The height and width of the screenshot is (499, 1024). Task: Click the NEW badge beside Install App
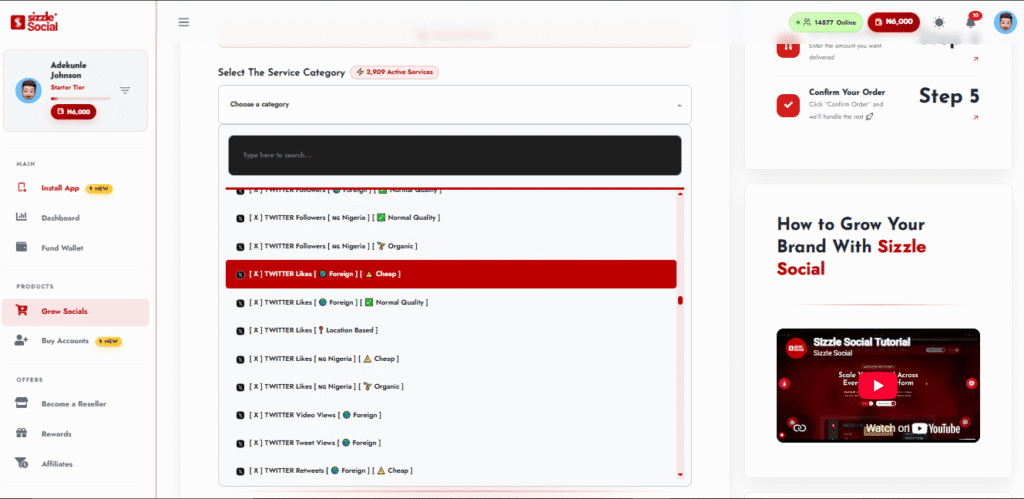(99, 188)
